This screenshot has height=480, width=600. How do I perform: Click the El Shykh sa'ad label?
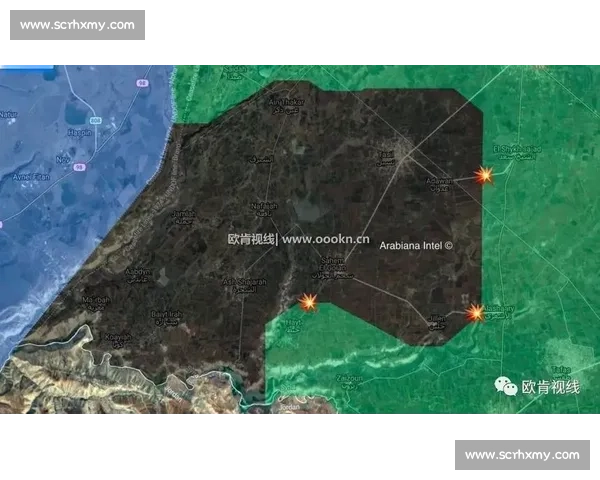[517, 153]
